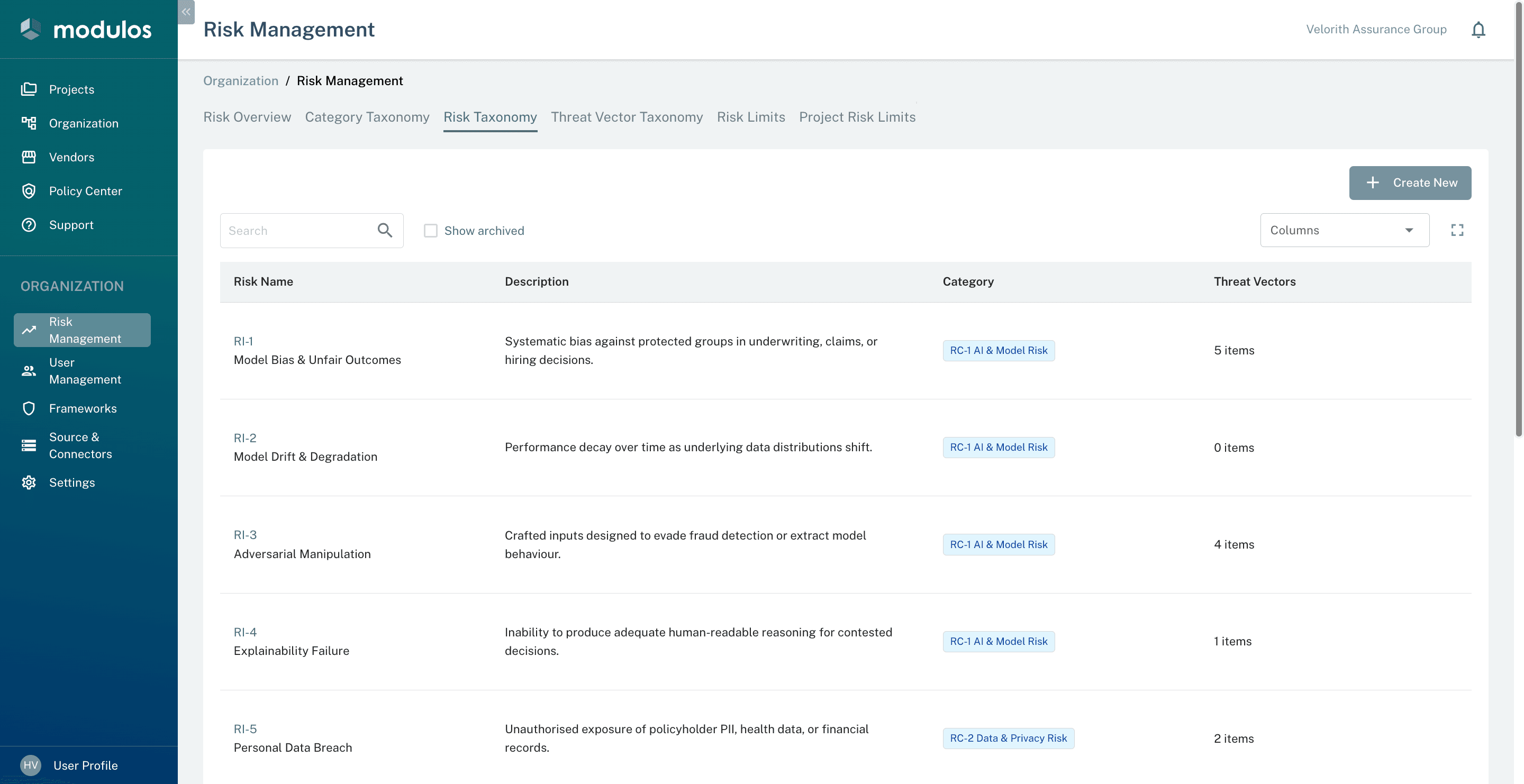Select the Risk Taxonomy tab
The width and height of the screenshot is (1524, 784).
tap(490, 117)
